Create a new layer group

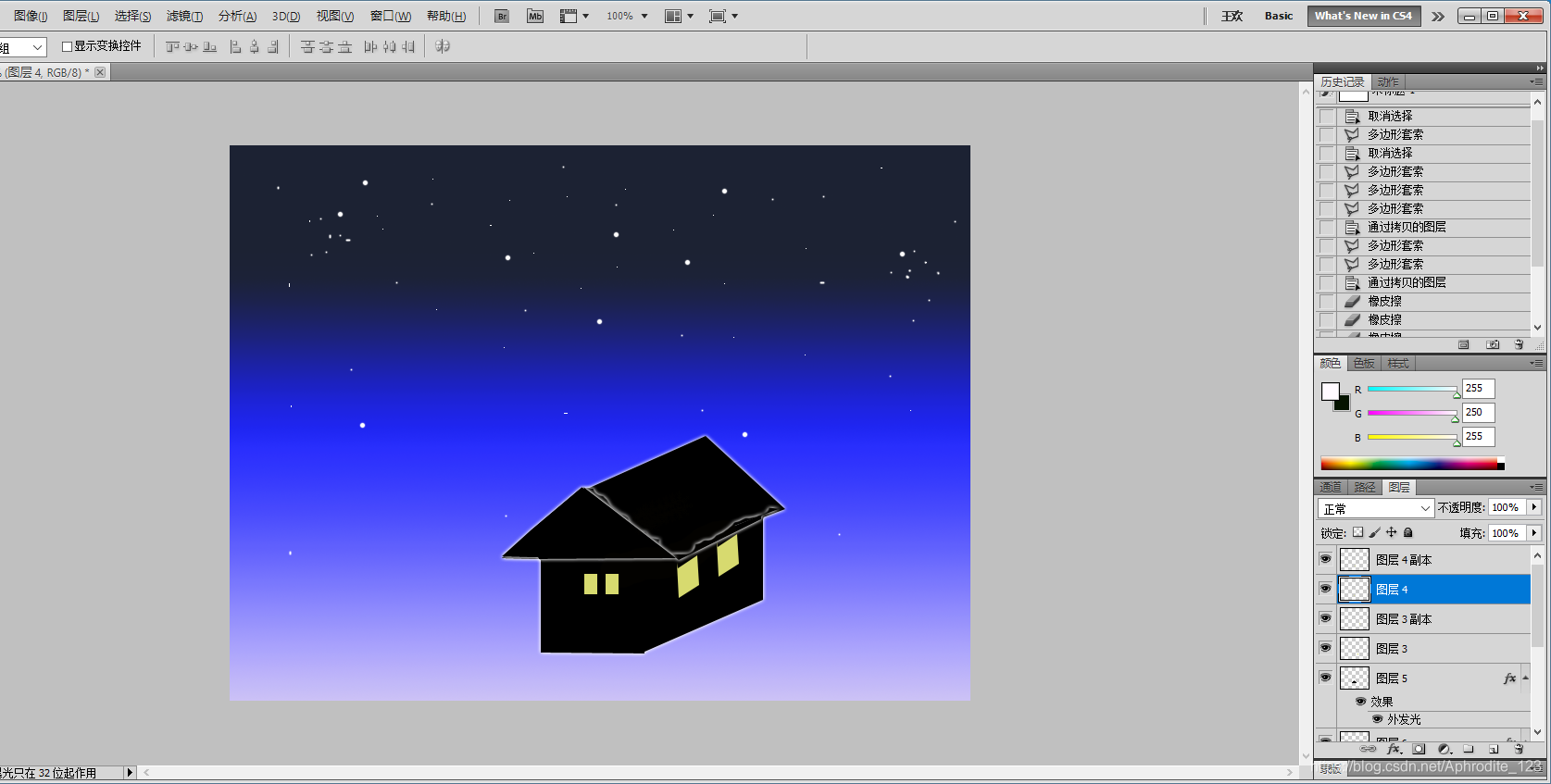pos(1469,749)
